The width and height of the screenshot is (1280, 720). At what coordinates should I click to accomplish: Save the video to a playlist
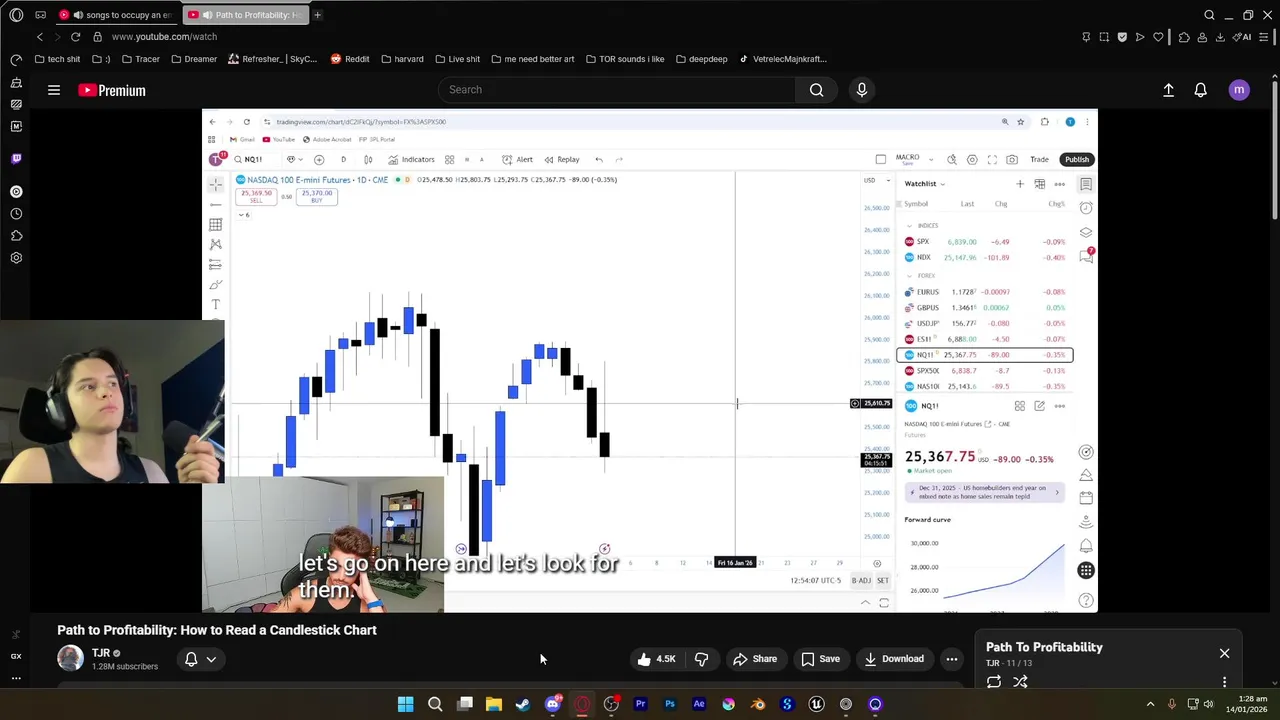coord(820,659)
